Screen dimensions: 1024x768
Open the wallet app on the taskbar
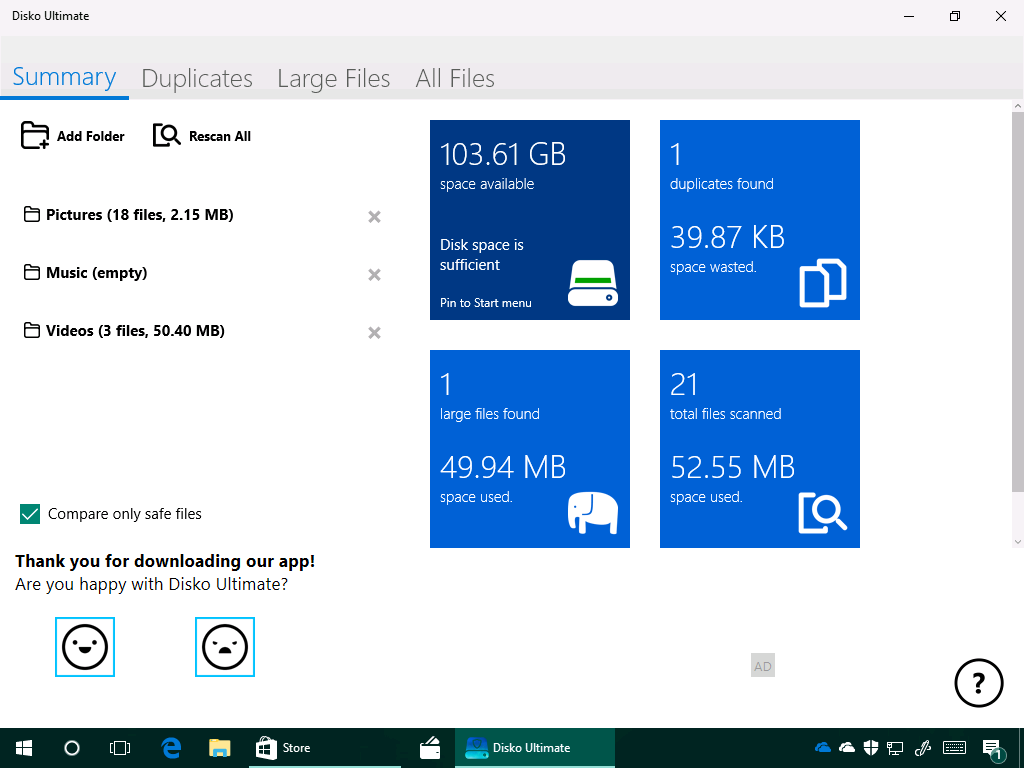pos(430,748)
